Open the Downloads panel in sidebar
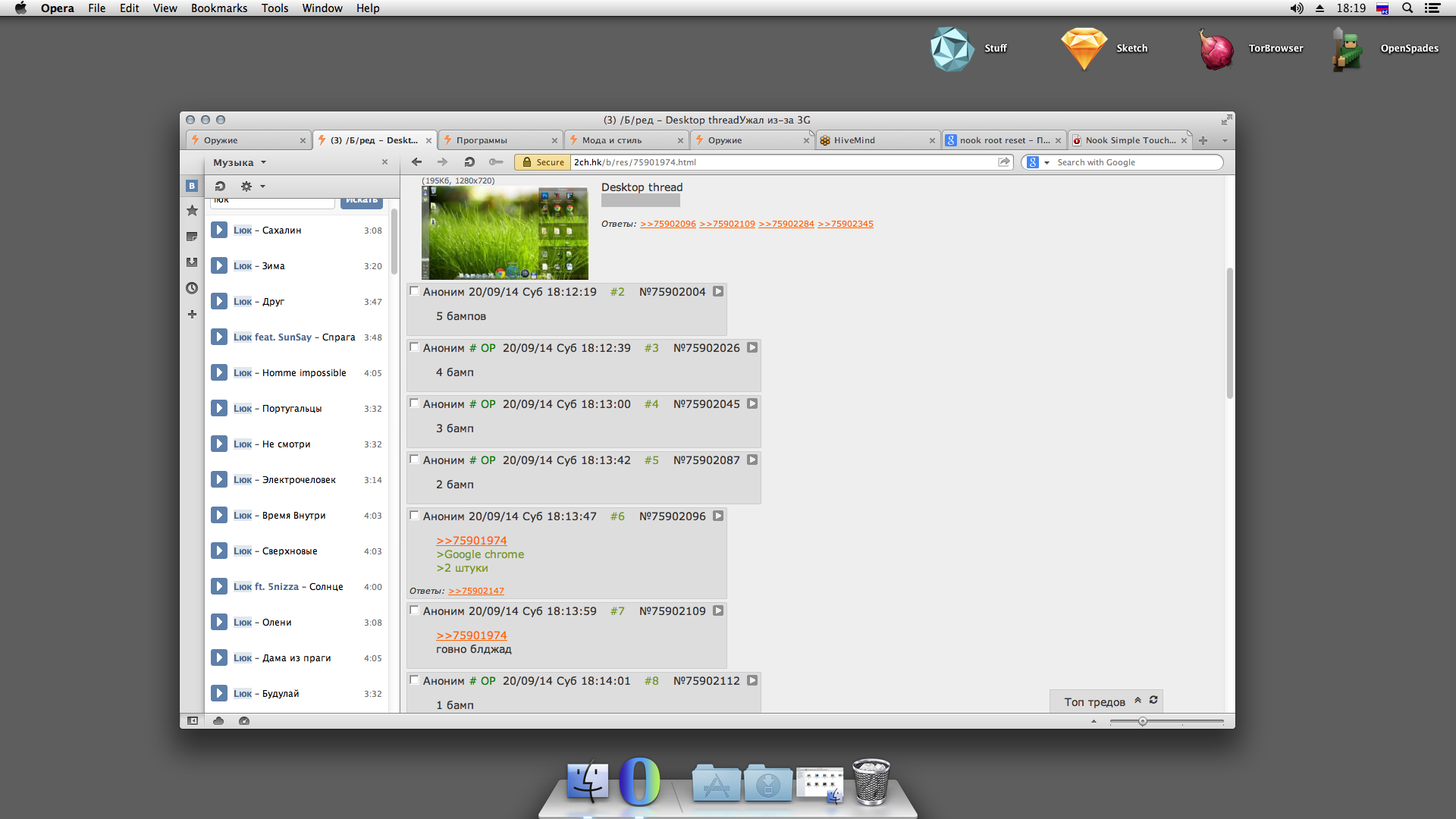 coord(192,262)
